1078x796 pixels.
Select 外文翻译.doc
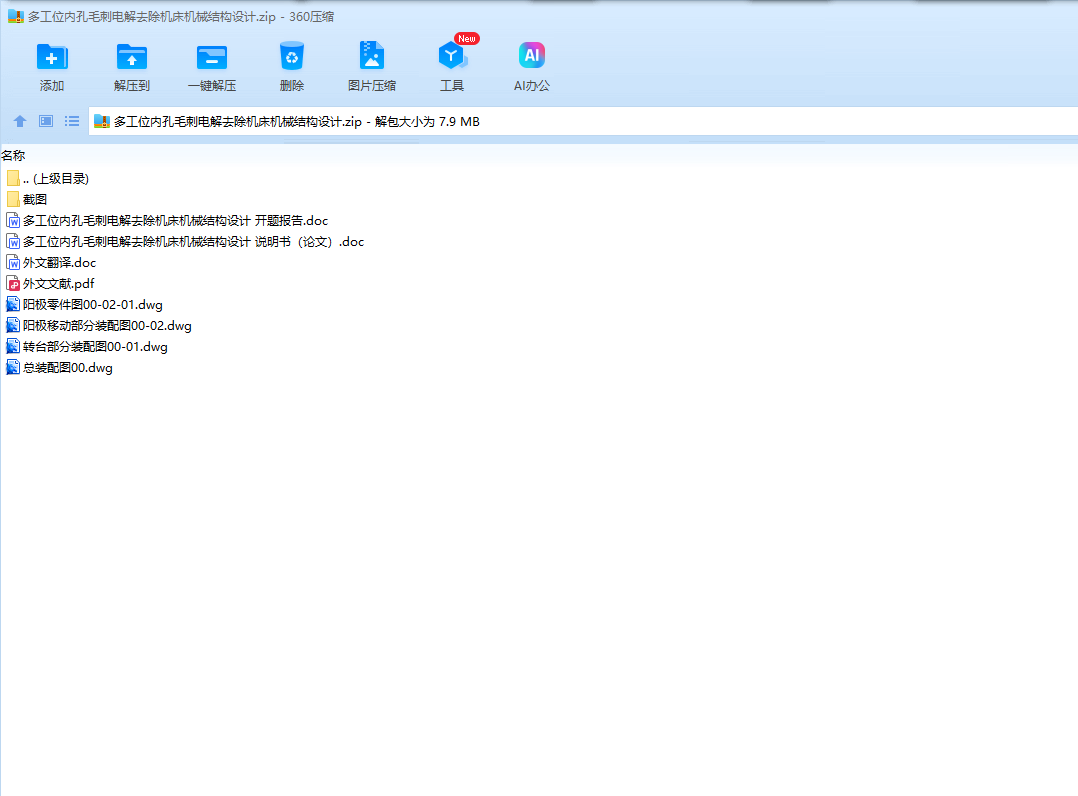pyautogui.click(x=59, y=263)
